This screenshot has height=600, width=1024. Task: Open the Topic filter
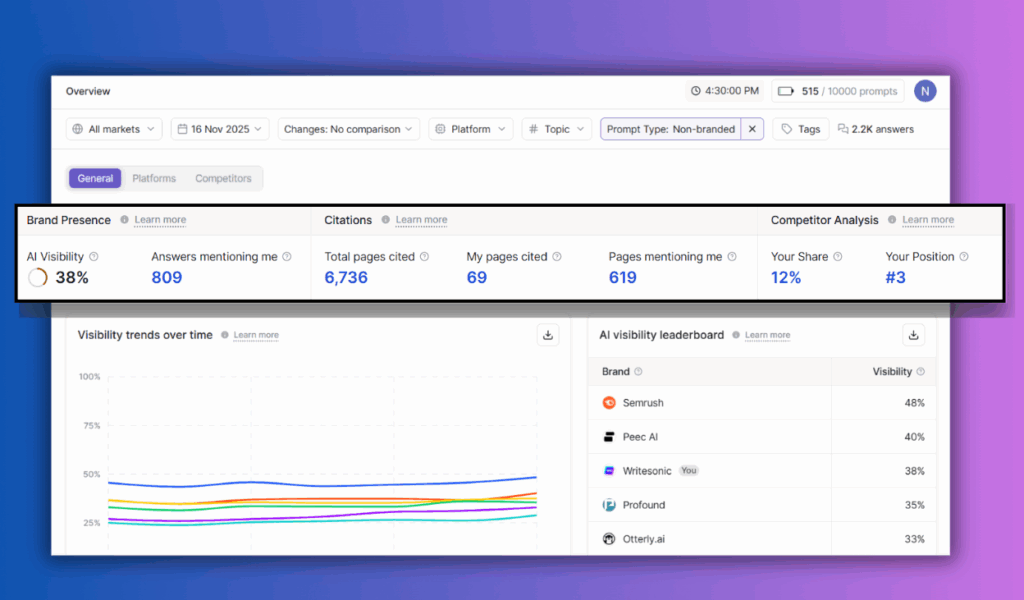(556, 128)
